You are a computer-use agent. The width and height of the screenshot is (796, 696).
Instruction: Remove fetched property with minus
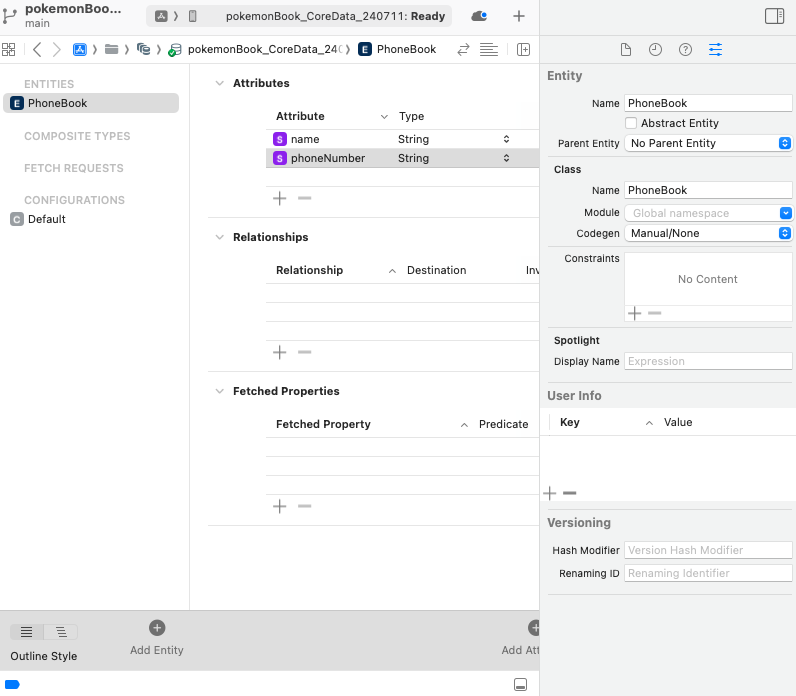pyautogui.click(x=305, y=506)
